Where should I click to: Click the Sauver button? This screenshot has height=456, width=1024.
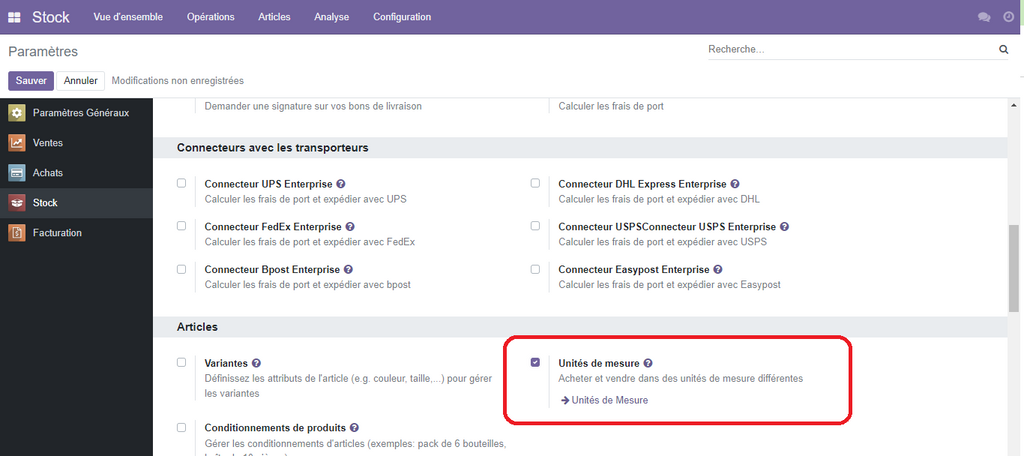[31, 80]
